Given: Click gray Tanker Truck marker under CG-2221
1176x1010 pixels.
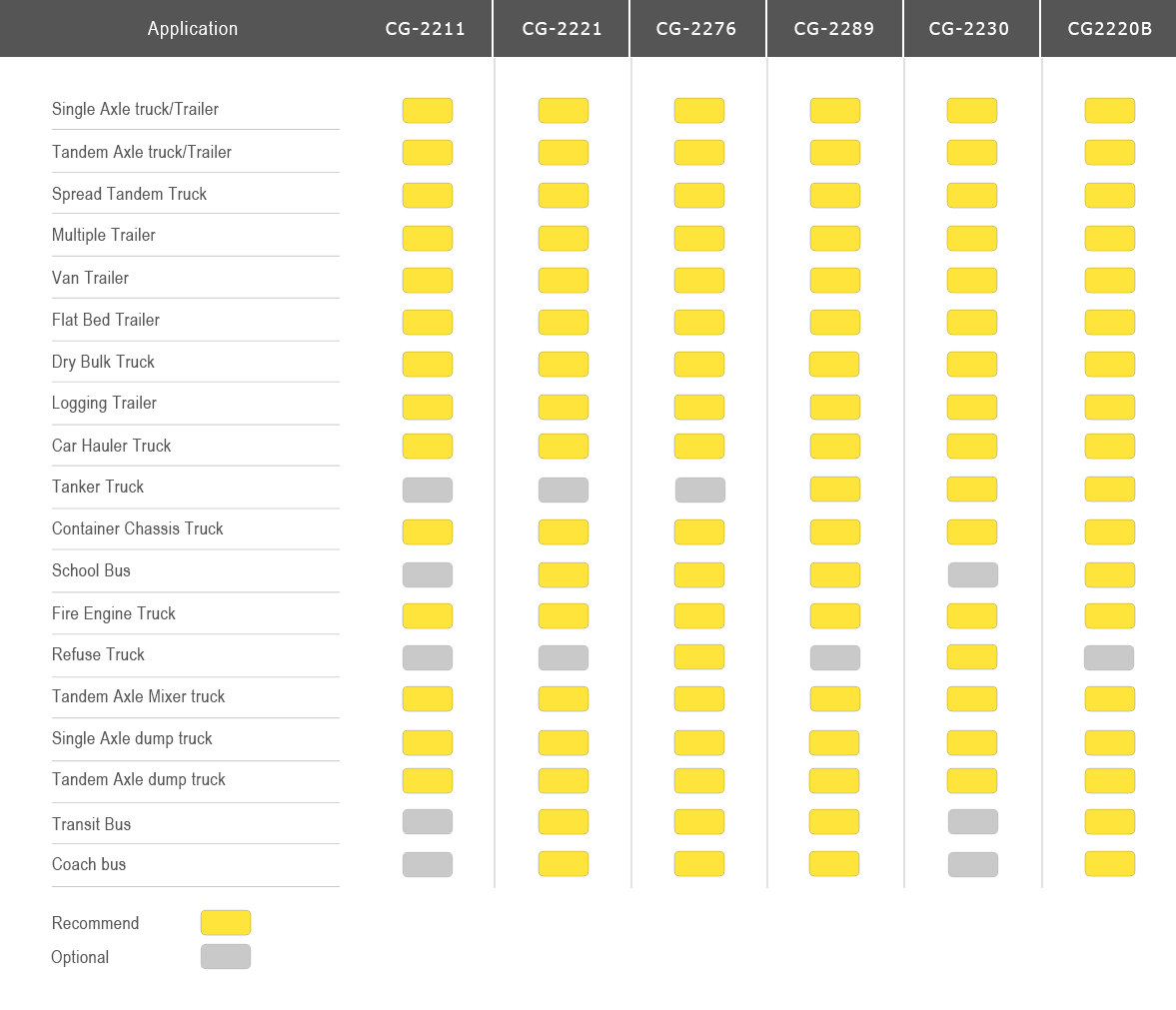Looking at the screenshot, I should 564,491.
